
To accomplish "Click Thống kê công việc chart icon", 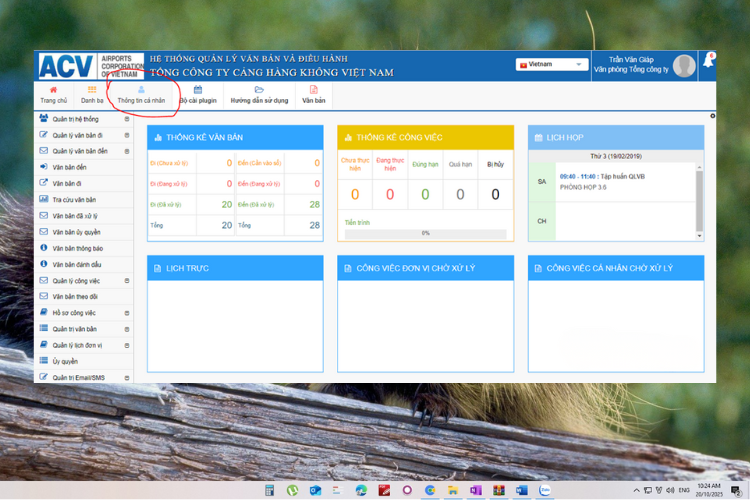I will click(x=348, y=138).
